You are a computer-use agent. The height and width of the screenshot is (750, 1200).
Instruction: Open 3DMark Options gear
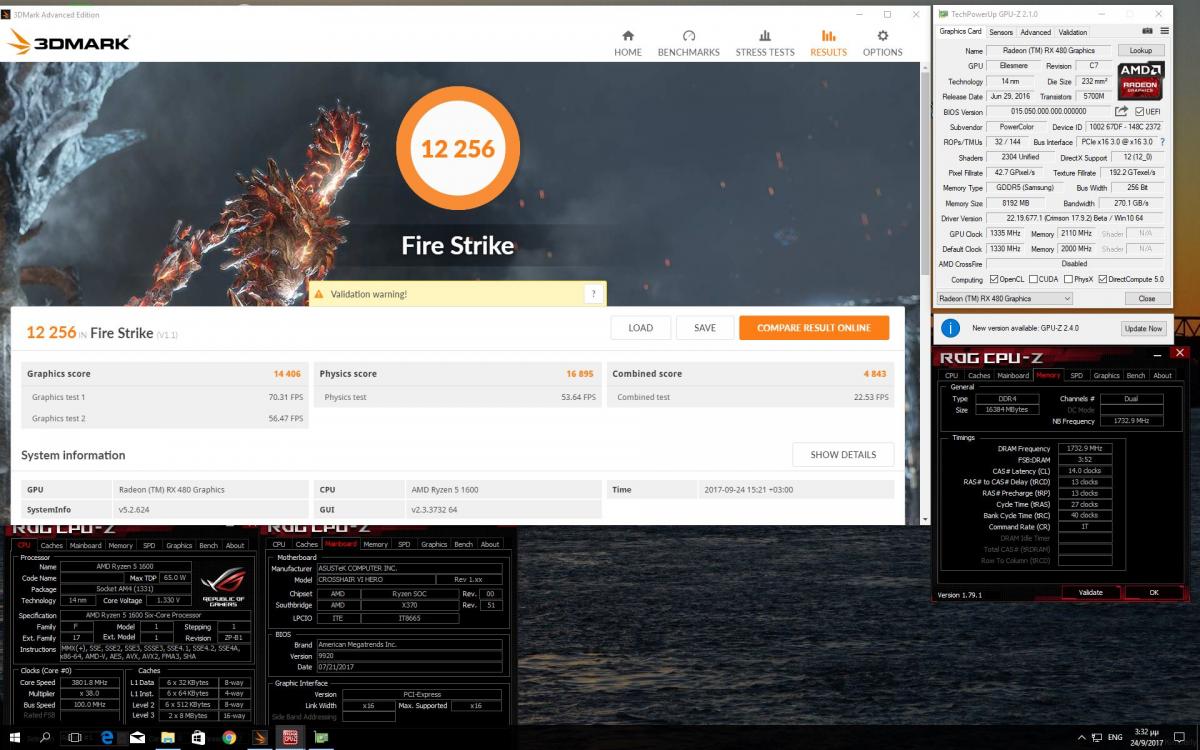[882, 43]
